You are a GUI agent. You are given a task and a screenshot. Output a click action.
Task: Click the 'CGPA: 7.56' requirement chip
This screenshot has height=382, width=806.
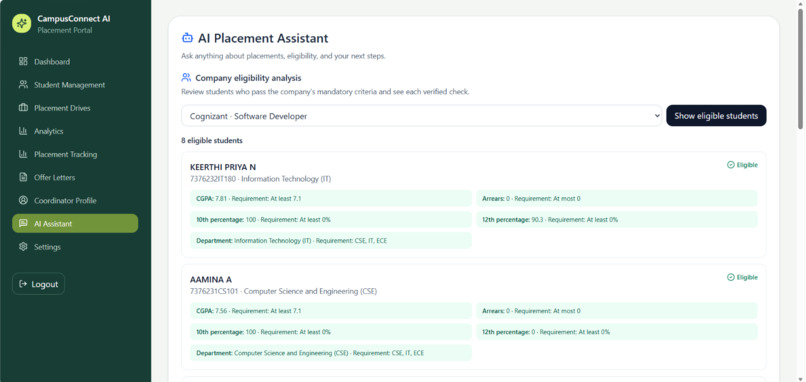(331, 311)
